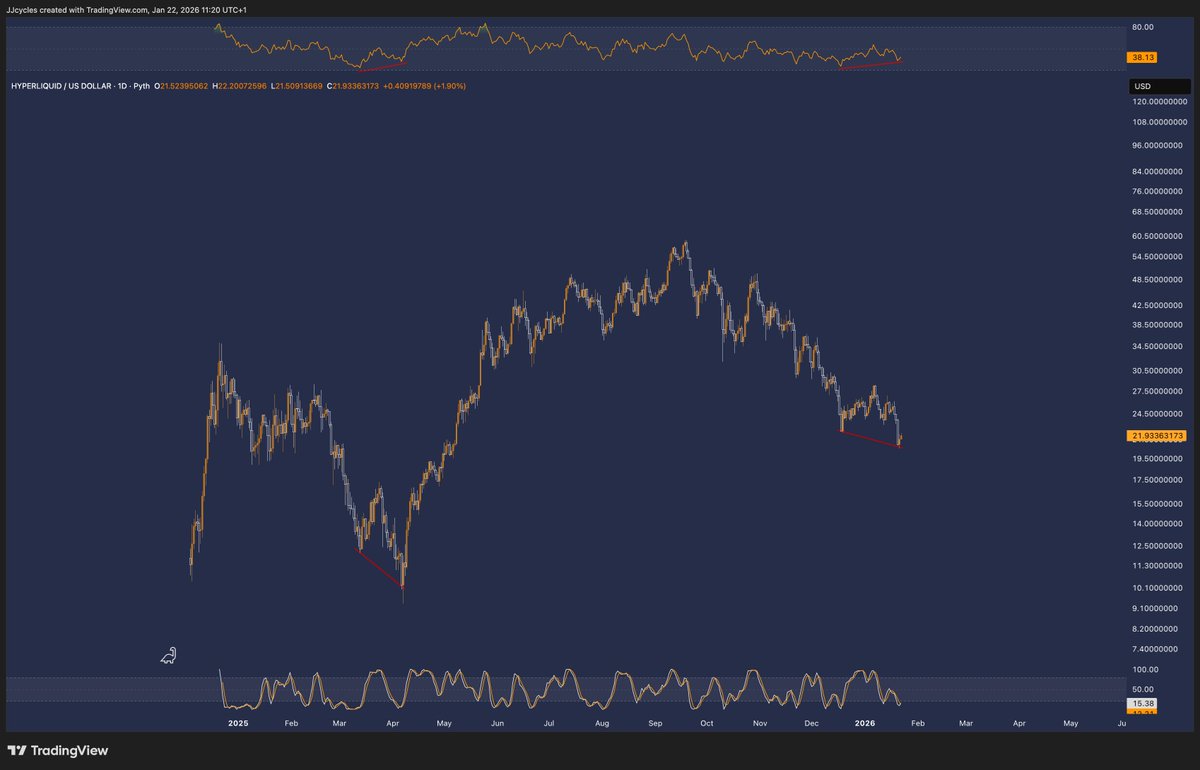Click the 80.00 level on the top indicator scale
This screenshot has width=1200, height=770.
tap(1143, 27)
